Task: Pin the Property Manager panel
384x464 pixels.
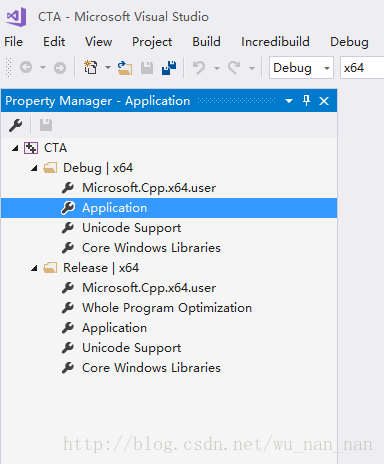Action: [306, 100]
